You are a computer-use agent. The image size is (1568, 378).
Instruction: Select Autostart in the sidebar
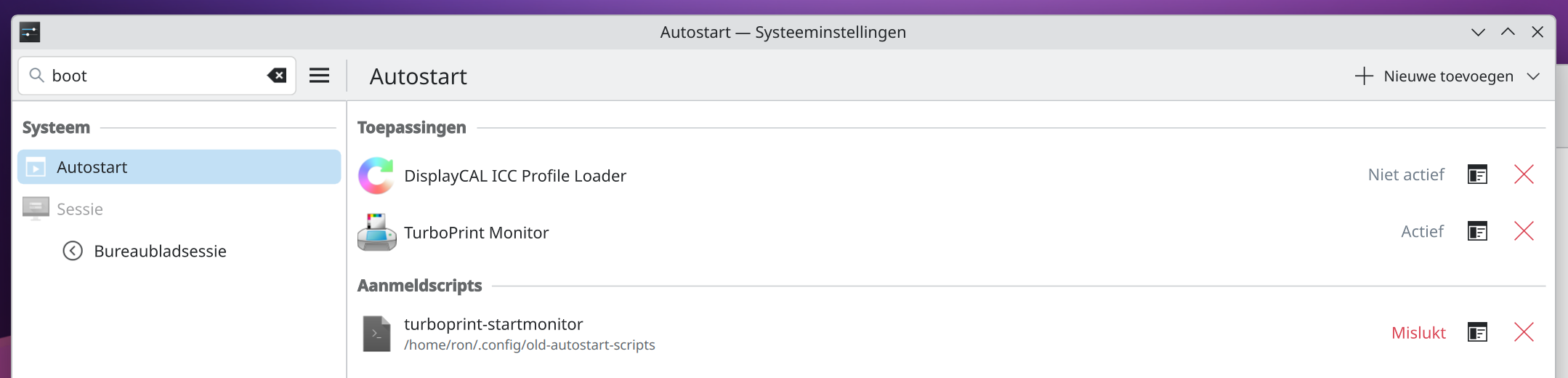point(179,167)
